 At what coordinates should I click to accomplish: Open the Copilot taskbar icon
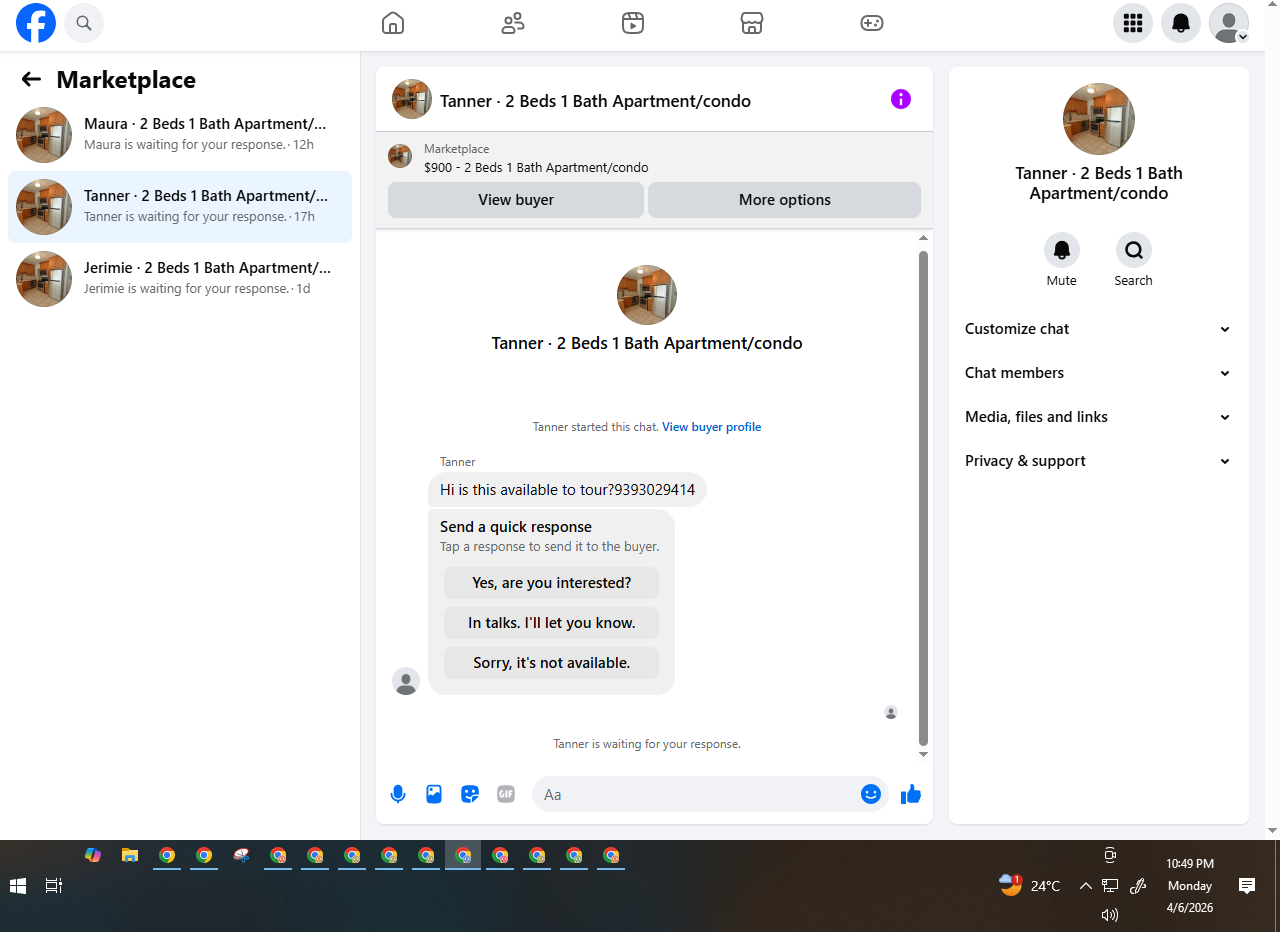(x=93, y=855)
